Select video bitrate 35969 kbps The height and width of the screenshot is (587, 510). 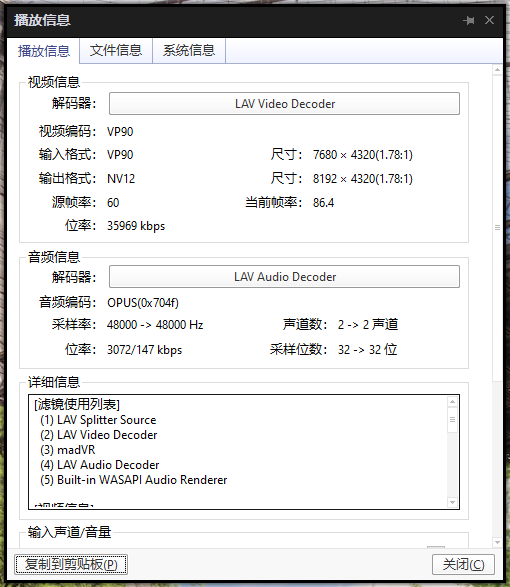(136, 226)
